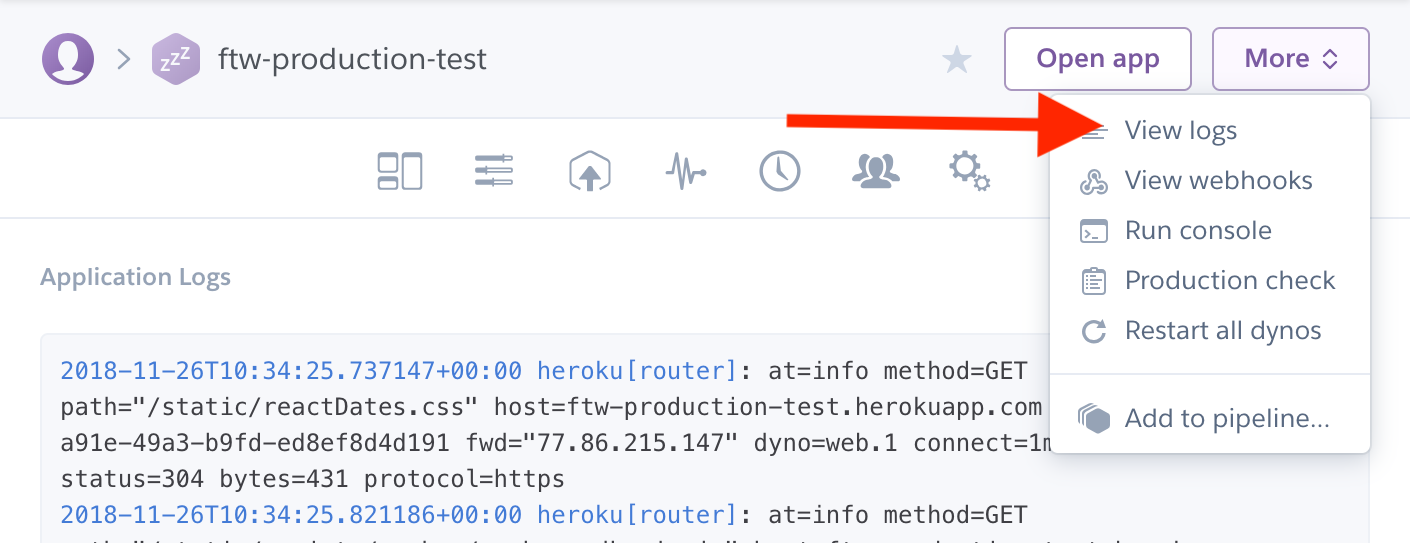Screen dimensions: 1410x543
Task: Click the ftw-production-test app name
Action: [352, 59]
